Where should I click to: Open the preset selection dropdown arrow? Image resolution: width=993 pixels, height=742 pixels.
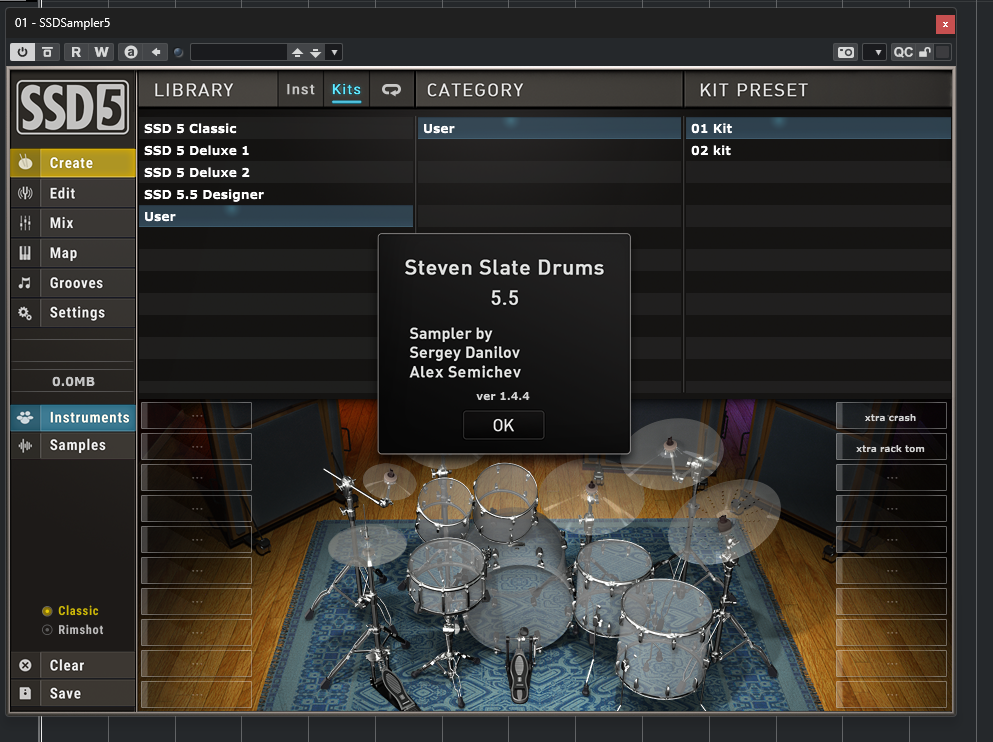334,51
